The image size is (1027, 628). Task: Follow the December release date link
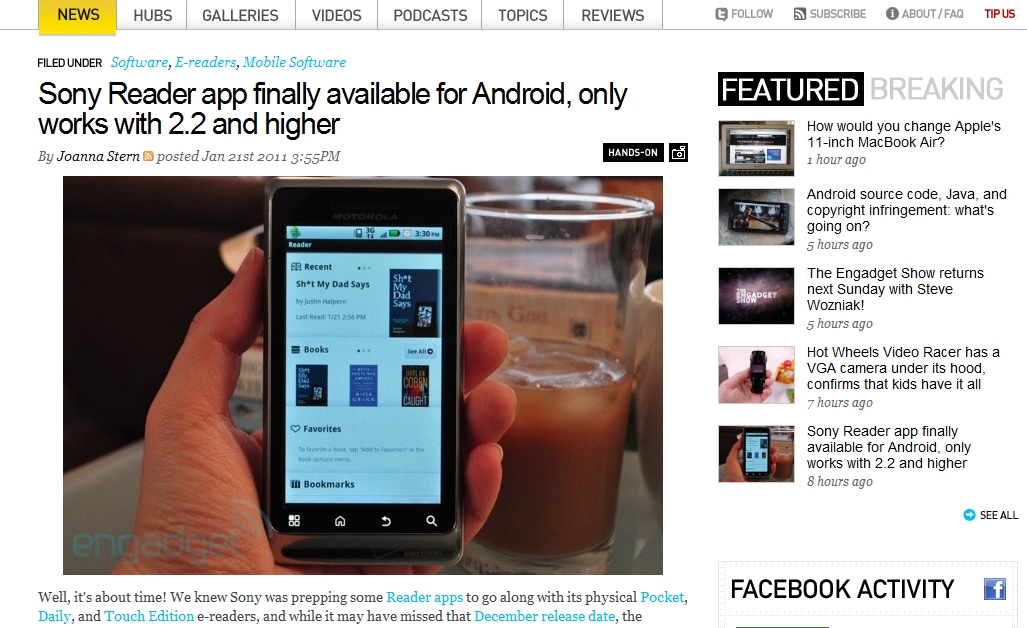click(544, 616)
